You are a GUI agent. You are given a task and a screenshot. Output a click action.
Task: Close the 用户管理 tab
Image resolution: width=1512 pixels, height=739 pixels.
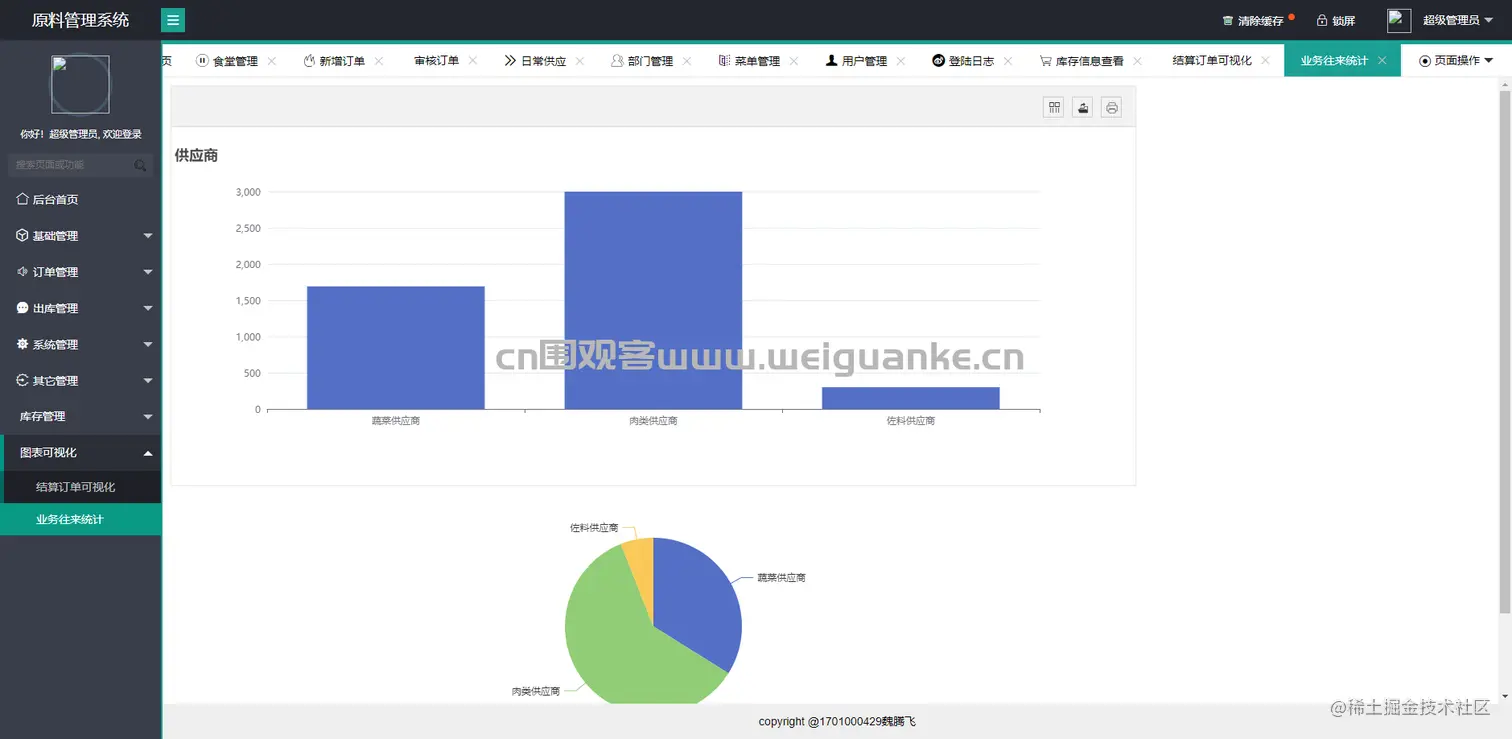coord(901,61)
